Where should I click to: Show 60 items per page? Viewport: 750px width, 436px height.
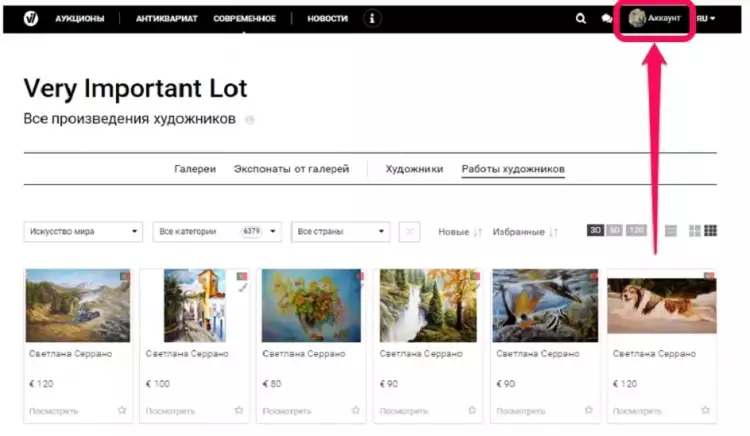pos(615,230)
